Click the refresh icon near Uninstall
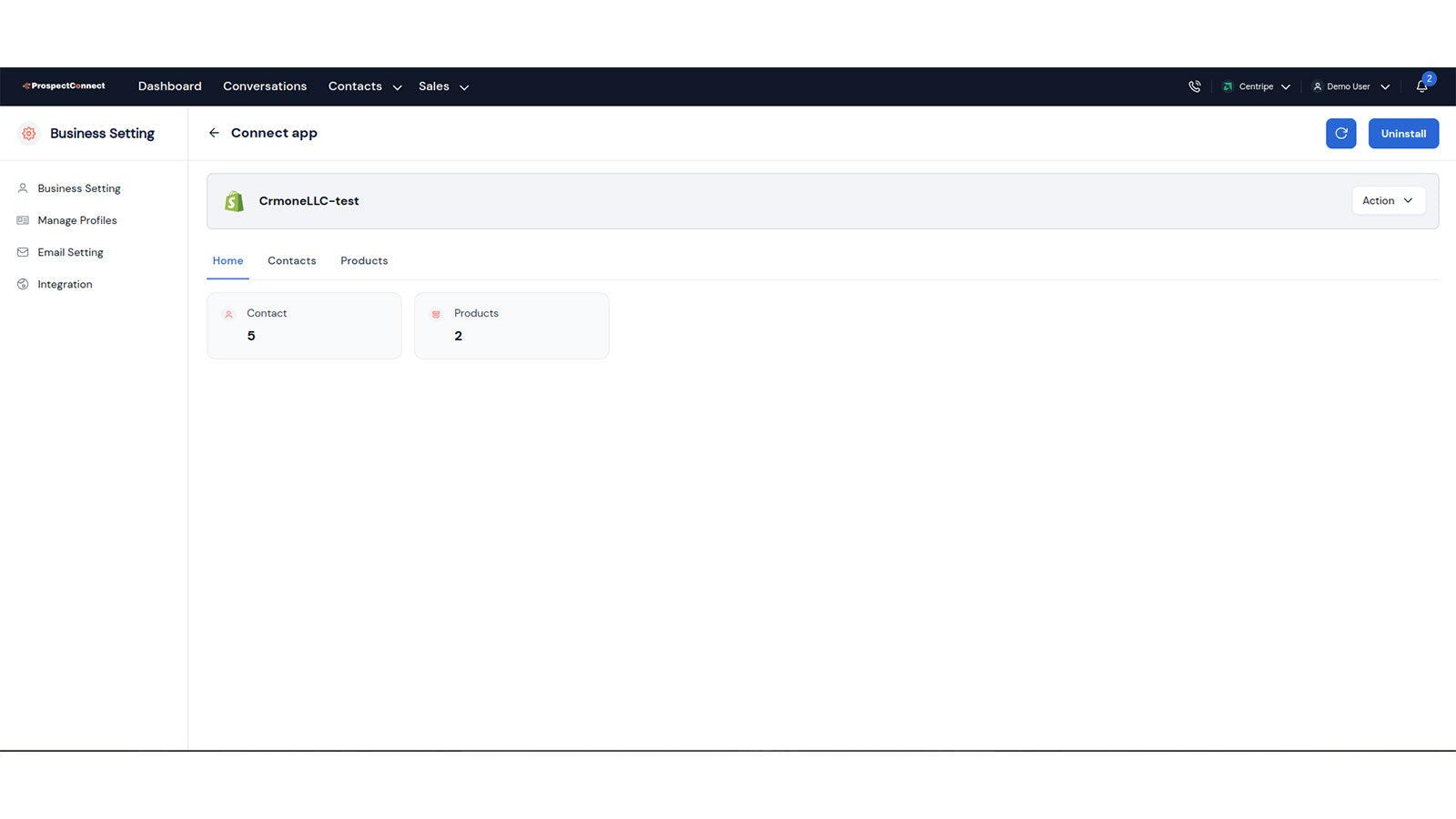 click(1340, 133)
